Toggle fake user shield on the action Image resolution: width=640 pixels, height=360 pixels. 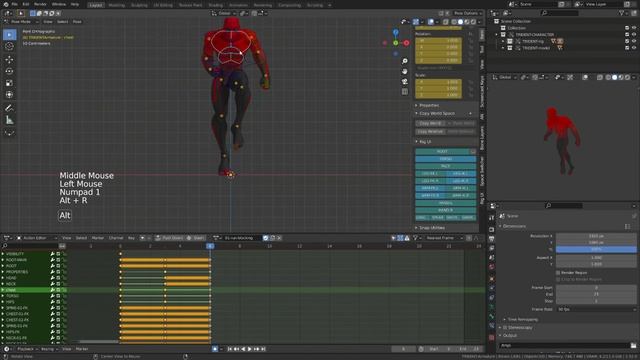(x=266, y=238)
